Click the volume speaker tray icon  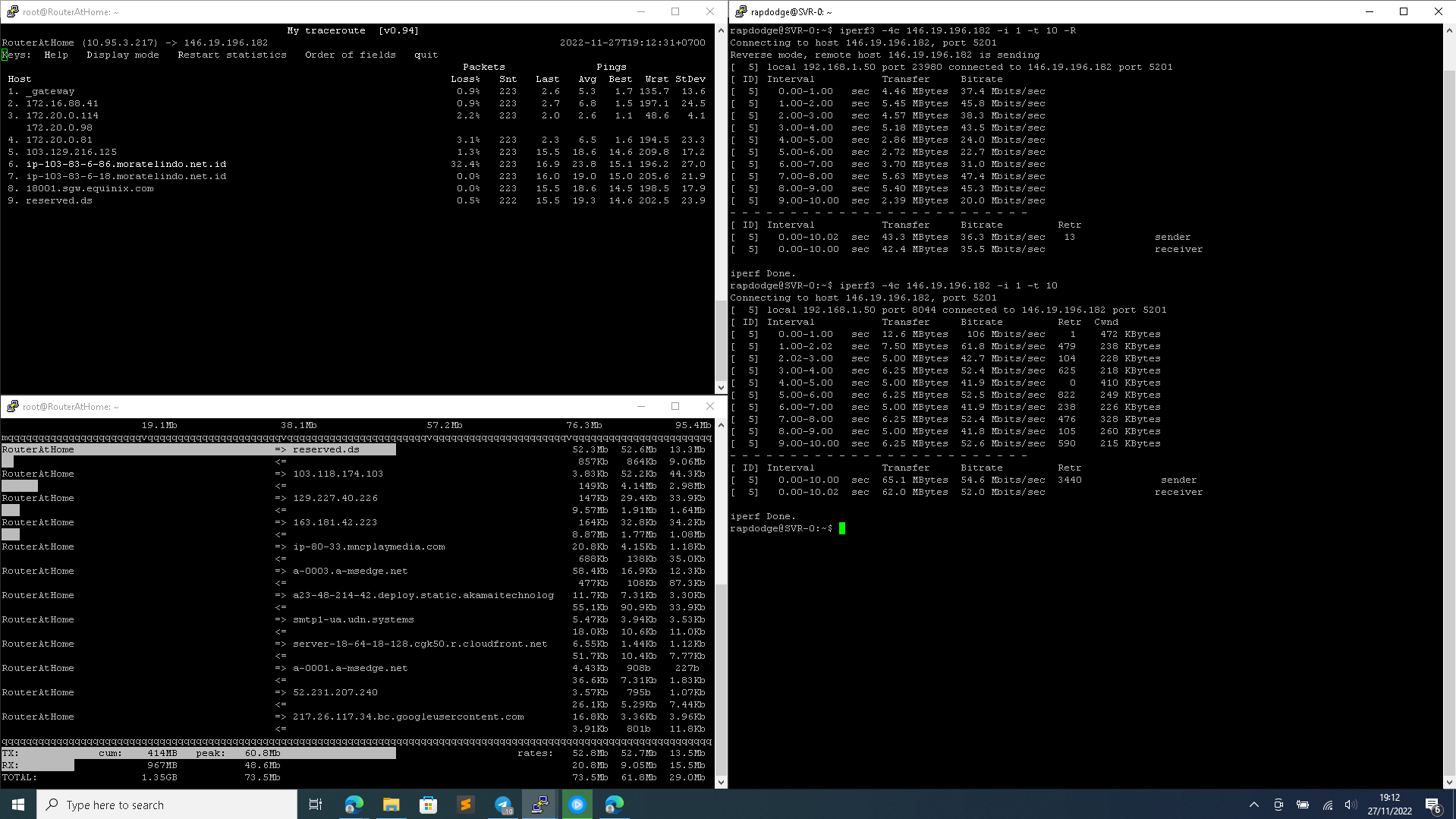click(1351, 805)
